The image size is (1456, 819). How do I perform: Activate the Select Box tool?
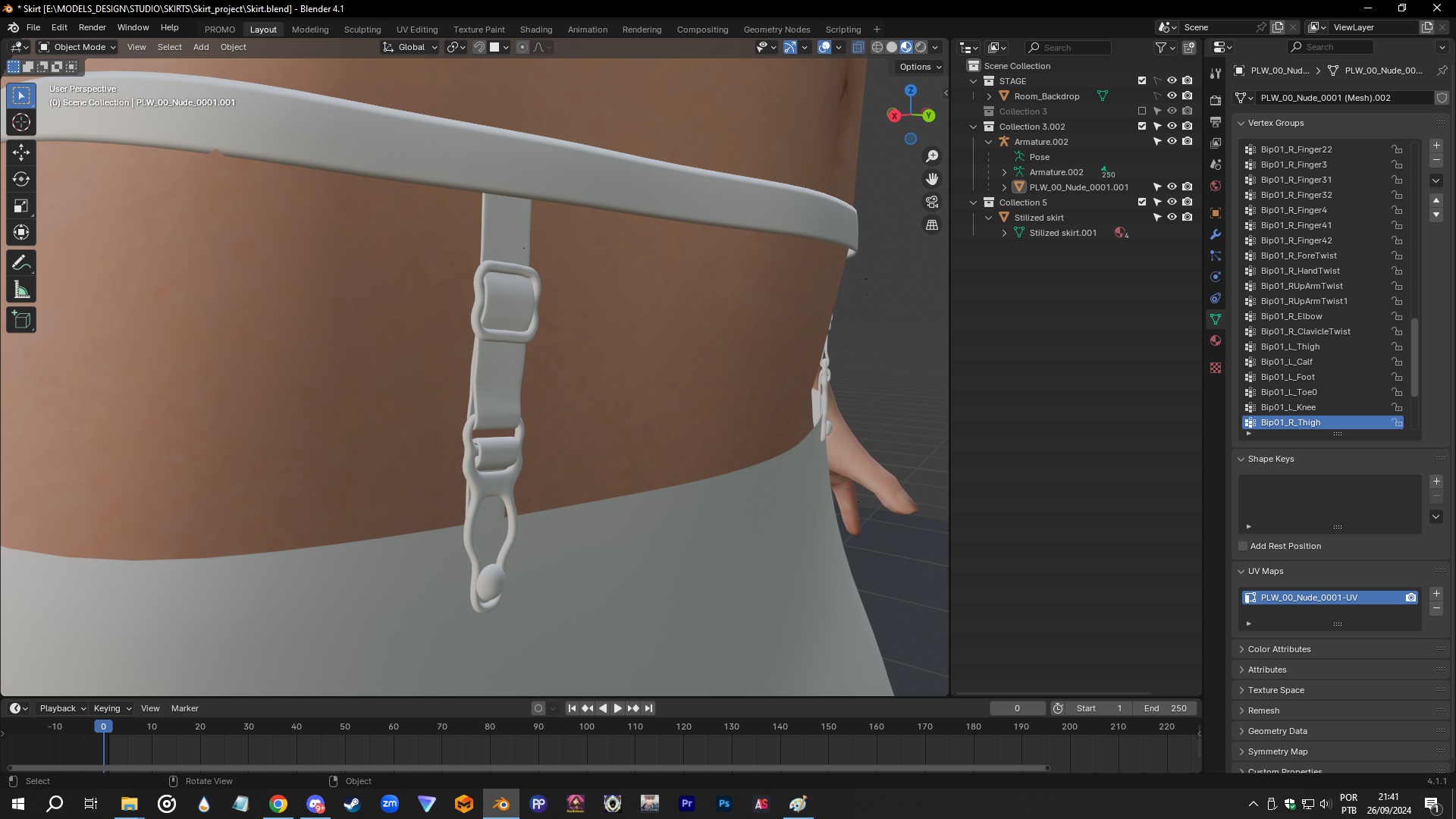tap(21, 96)
